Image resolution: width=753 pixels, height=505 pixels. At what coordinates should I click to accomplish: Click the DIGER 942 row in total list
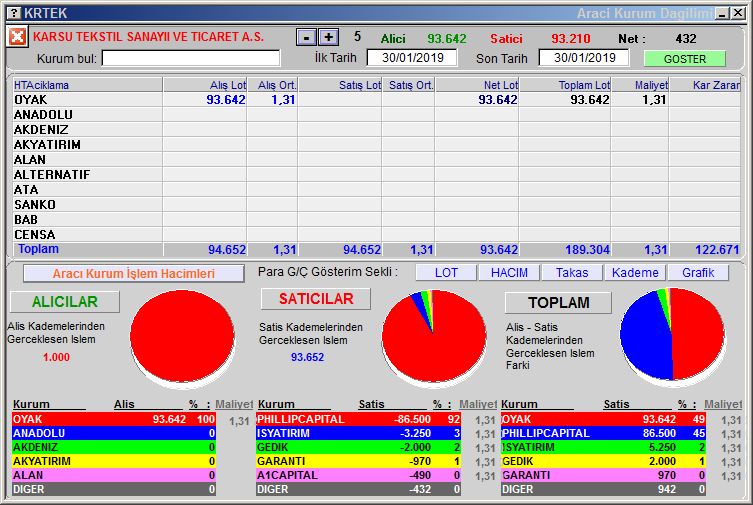pyautogui.click(x=603, y=489)
